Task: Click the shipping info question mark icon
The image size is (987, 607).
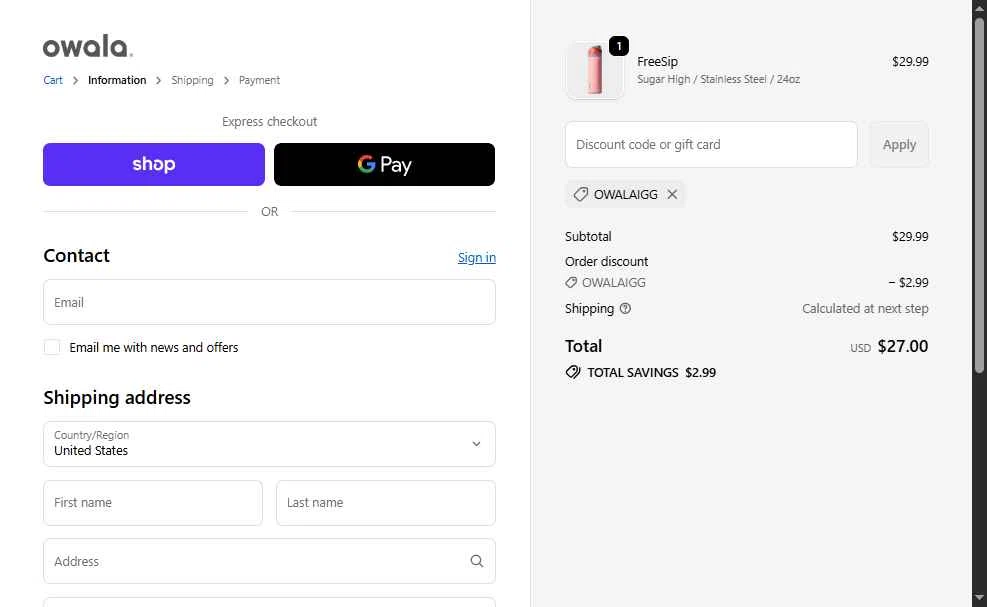Action: 625,309
